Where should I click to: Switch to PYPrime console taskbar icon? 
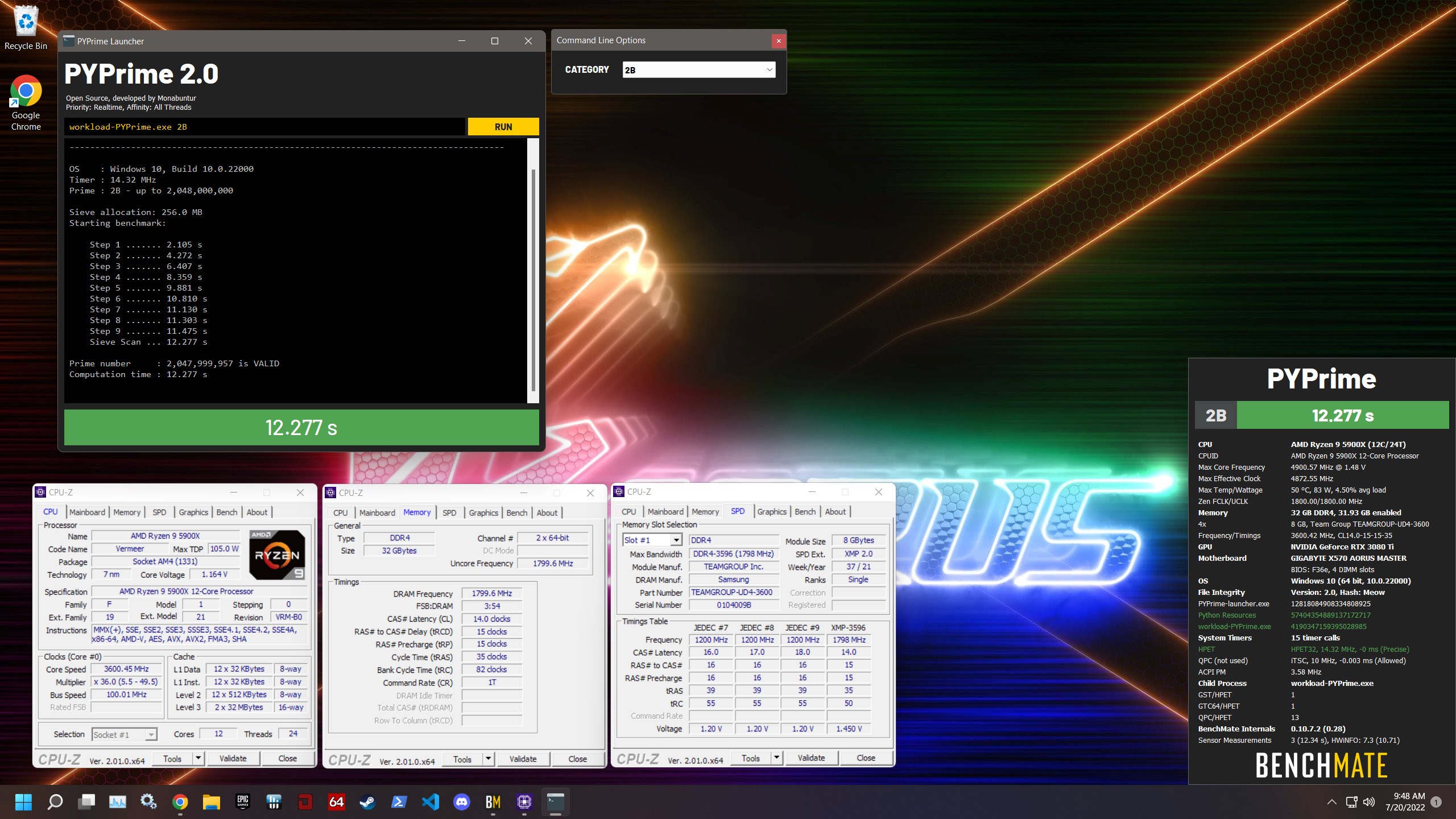pos(556,802)
